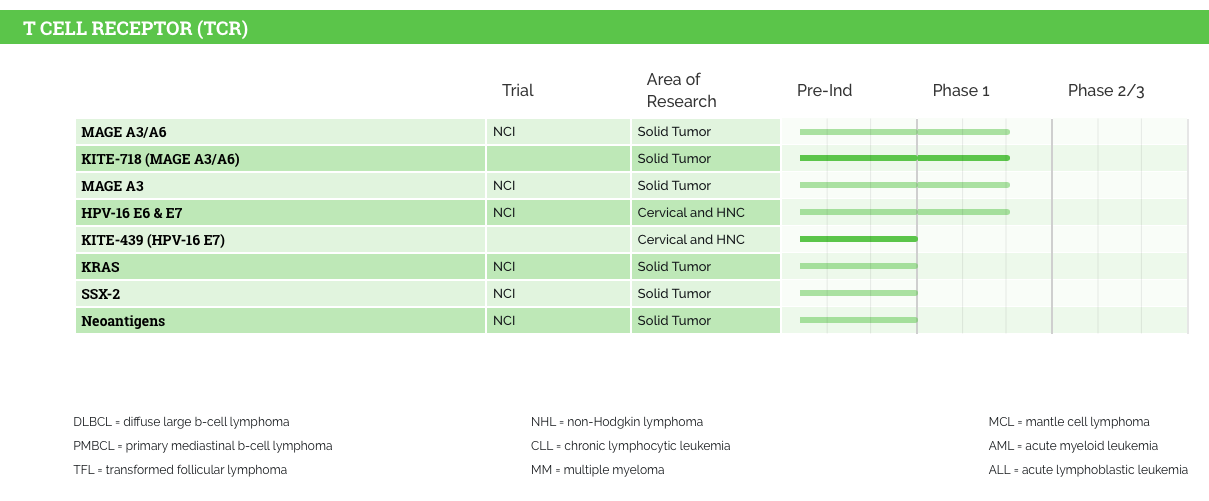1209x501 pixels.
Task: Select the HPV-16 E6 & E7 row name
Action: point(131,213)
